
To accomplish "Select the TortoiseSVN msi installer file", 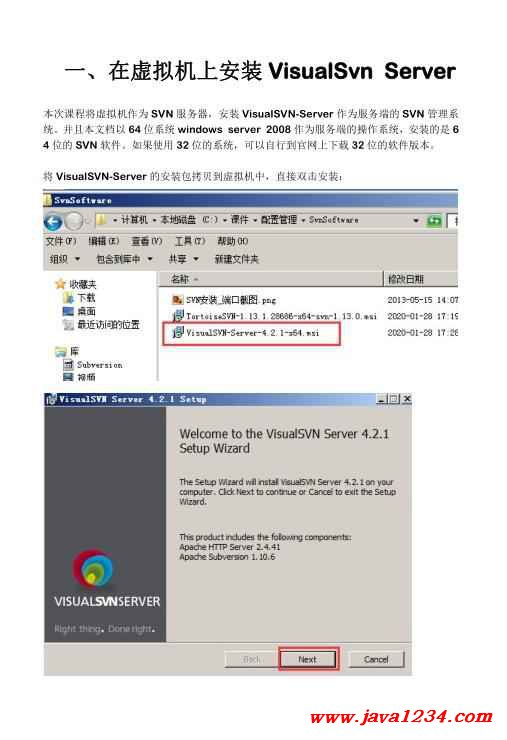I will (x=275, y=316).
